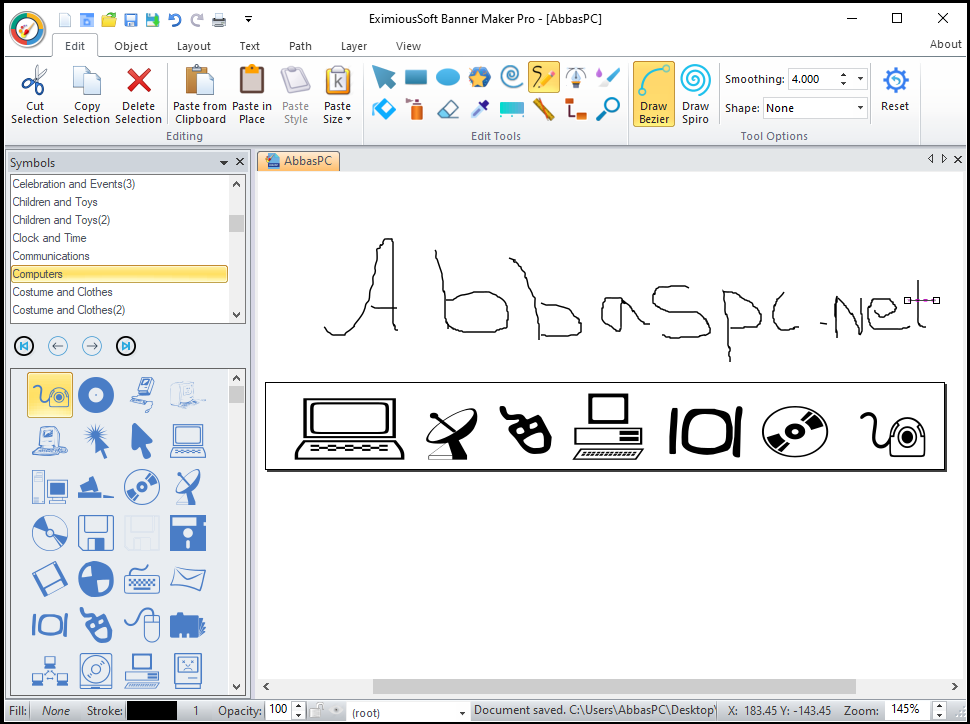The image size is (970, 724).
Task: Select the Ellipse shape tool
Action: click(x=448, y=78)
